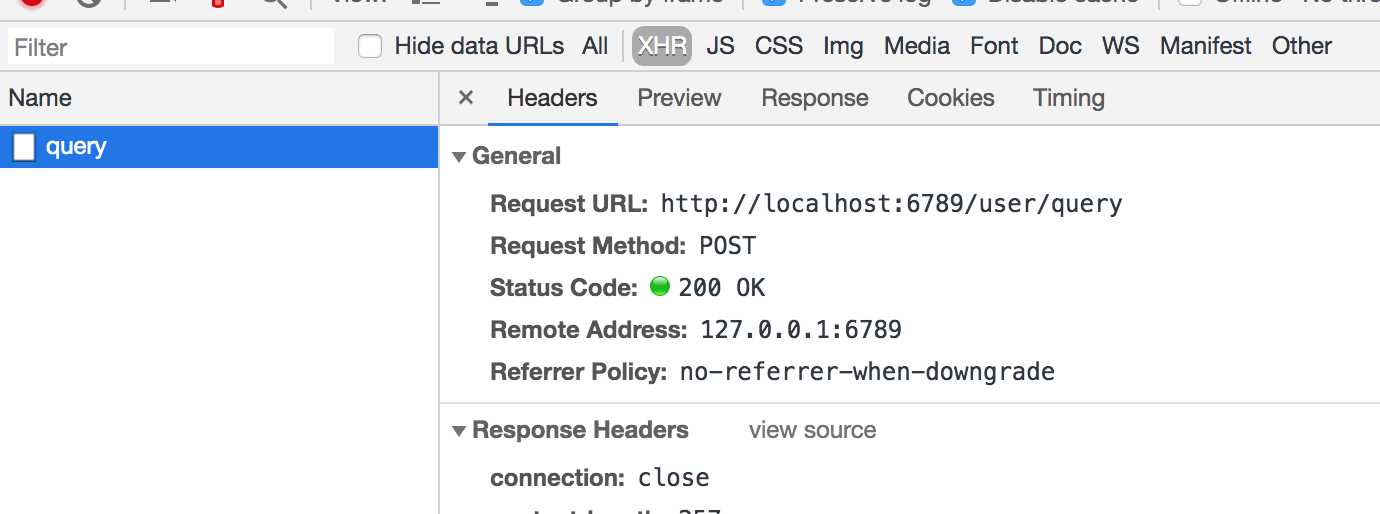Image resolution: width=1380 pixels, height=514 pixels.
Task: Close the request details panel
Action: click(465, 98)
